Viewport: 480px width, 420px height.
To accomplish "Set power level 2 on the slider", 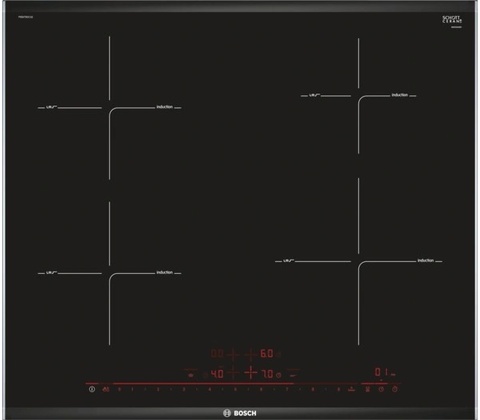I will 158,389.
